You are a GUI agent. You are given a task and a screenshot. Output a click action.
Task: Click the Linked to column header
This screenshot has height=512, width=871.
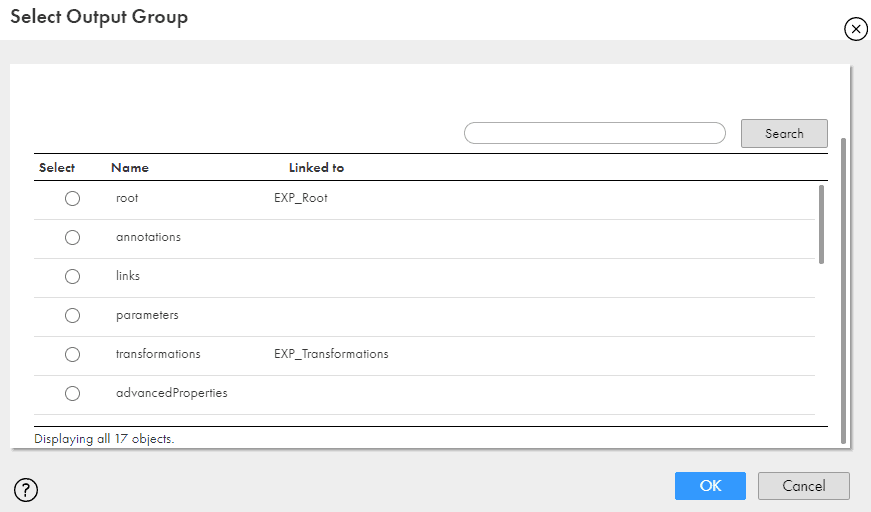click(x=316, y=168)
